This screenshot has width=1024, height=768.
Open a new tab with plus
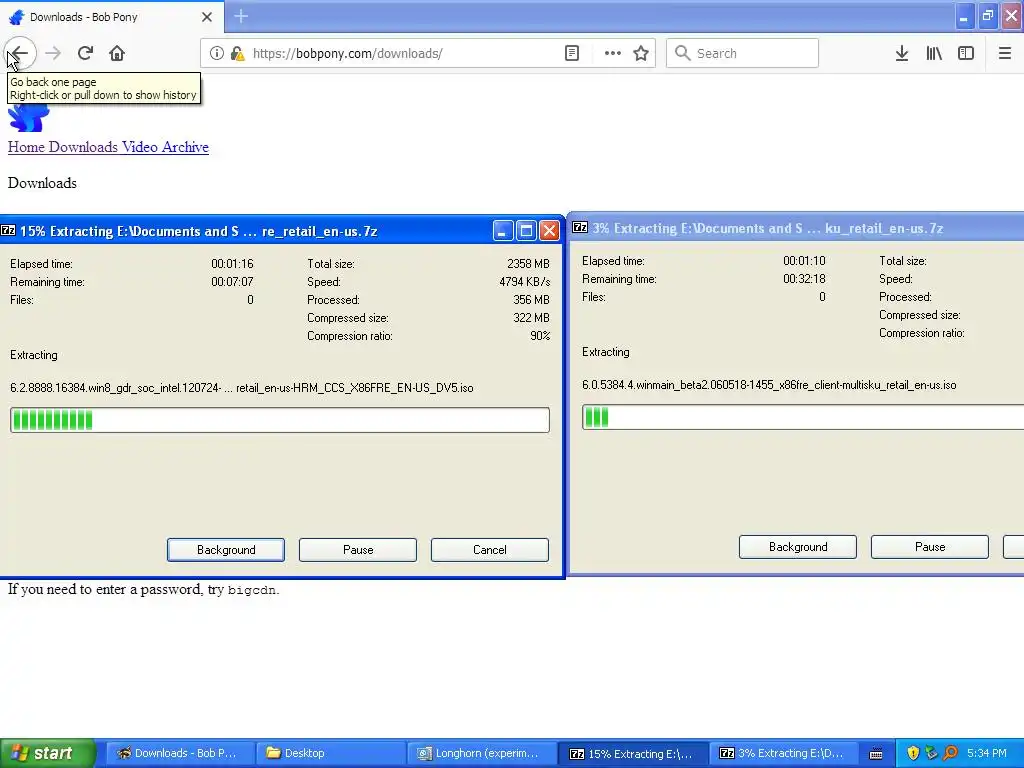click(x=241, y=16)
